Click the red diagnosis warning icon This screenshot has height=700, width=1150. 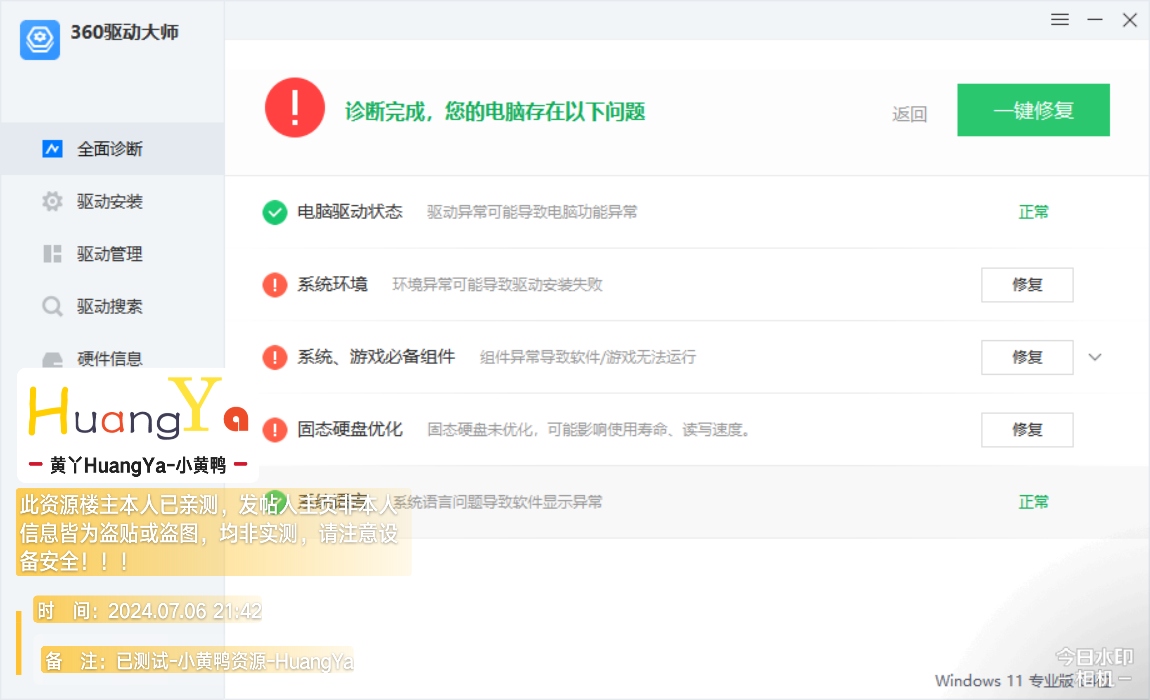point(295,108)
